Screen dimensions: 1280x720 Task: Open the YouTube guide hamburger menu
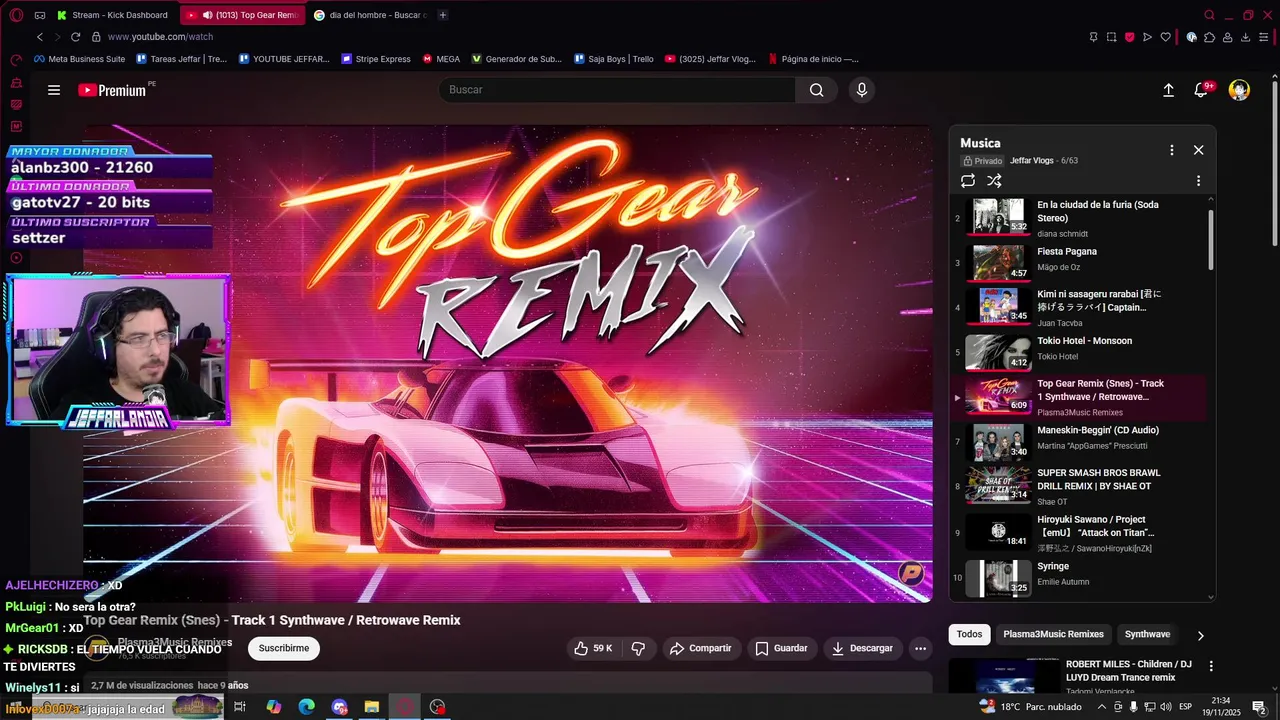click(54, 90)
